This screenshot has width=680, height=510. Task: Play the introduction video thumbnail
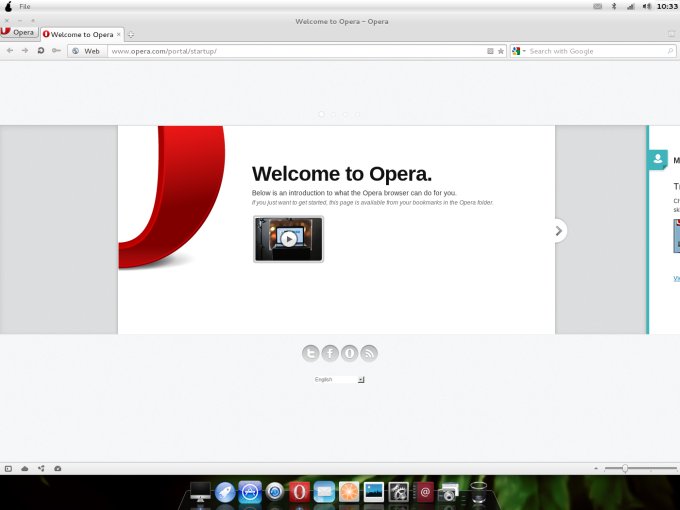coord(288,239)
